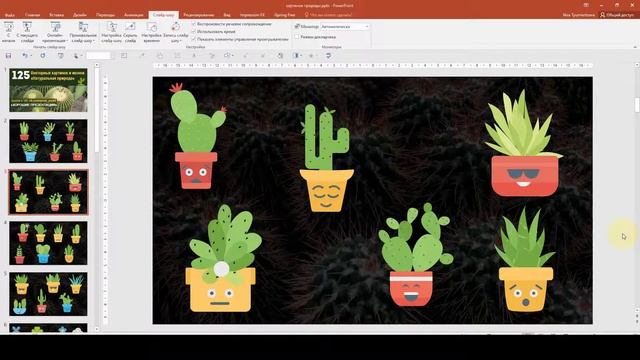
Task: Switch to the Design tab
Action: pyautogui.click(x=80, y=15)
